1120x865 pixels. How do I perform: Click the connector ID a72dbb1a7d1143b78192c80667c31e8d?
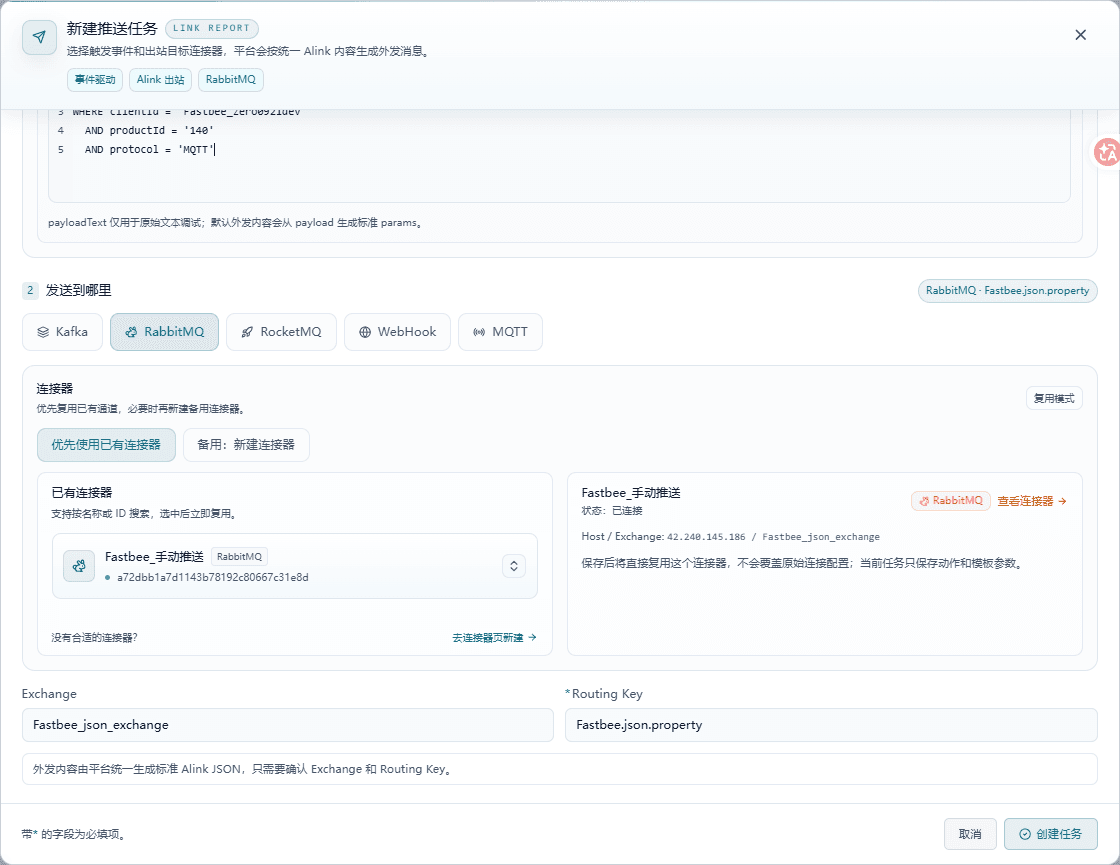click(213, 577)
